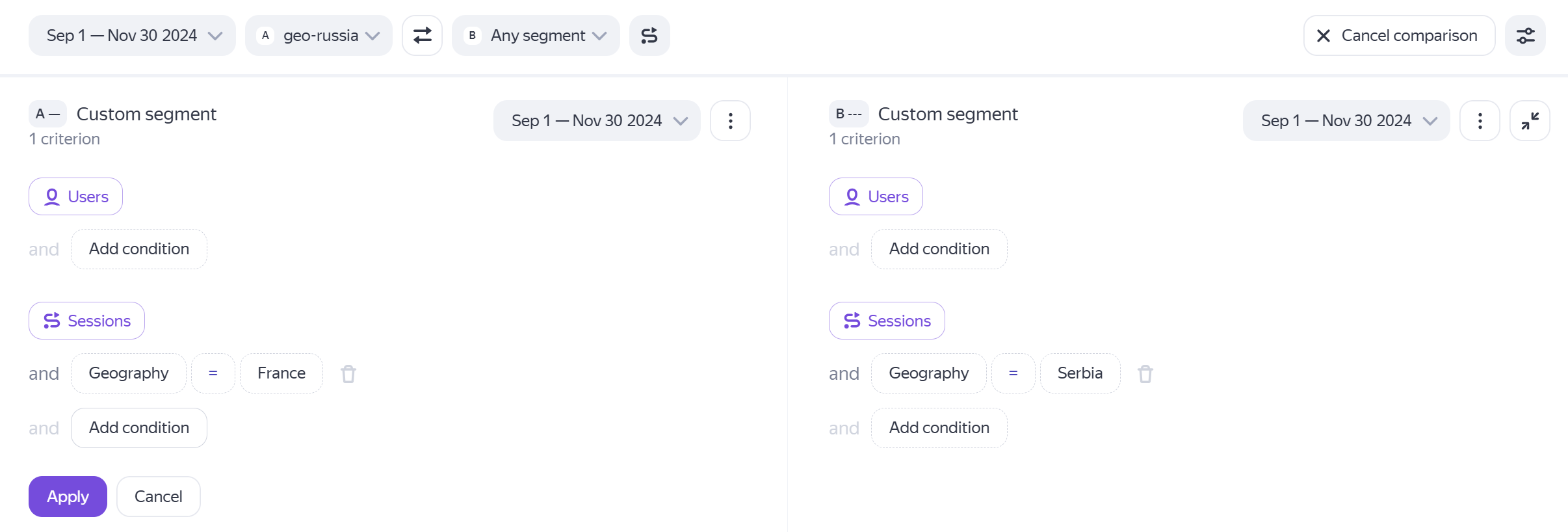Click the sessions icon in top toolbar
This screenshot has width=1568, height=532.
649,36
